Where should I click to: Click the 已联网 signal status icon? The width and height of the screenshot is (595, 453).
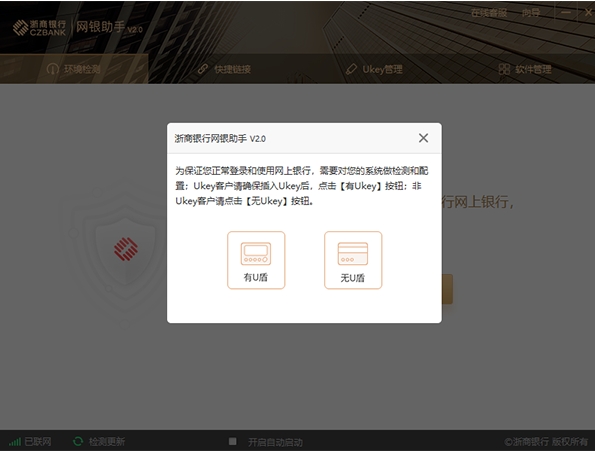point(15,442)
